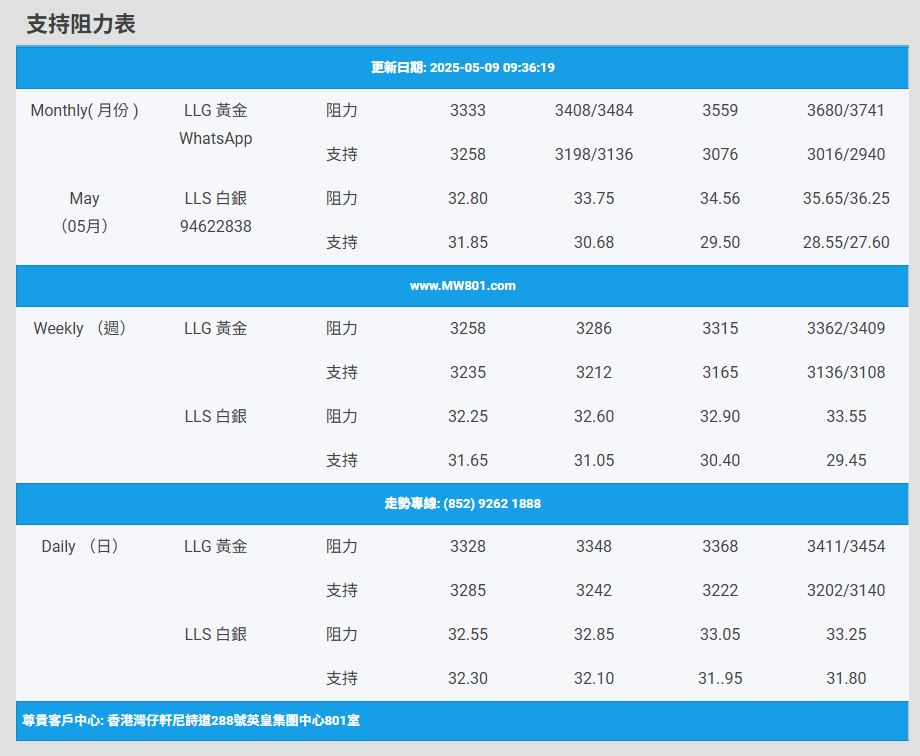The height and width of the screenshot is (756, 920).
Task: Select the value 29.50
Action: coord(720,242)
